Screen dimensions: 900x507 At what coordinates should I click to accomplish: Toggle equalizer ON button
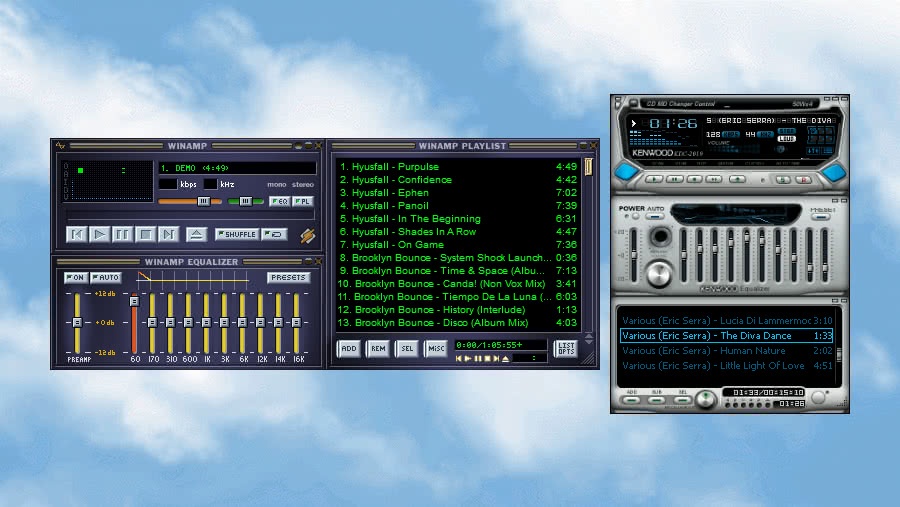(75, 277)
